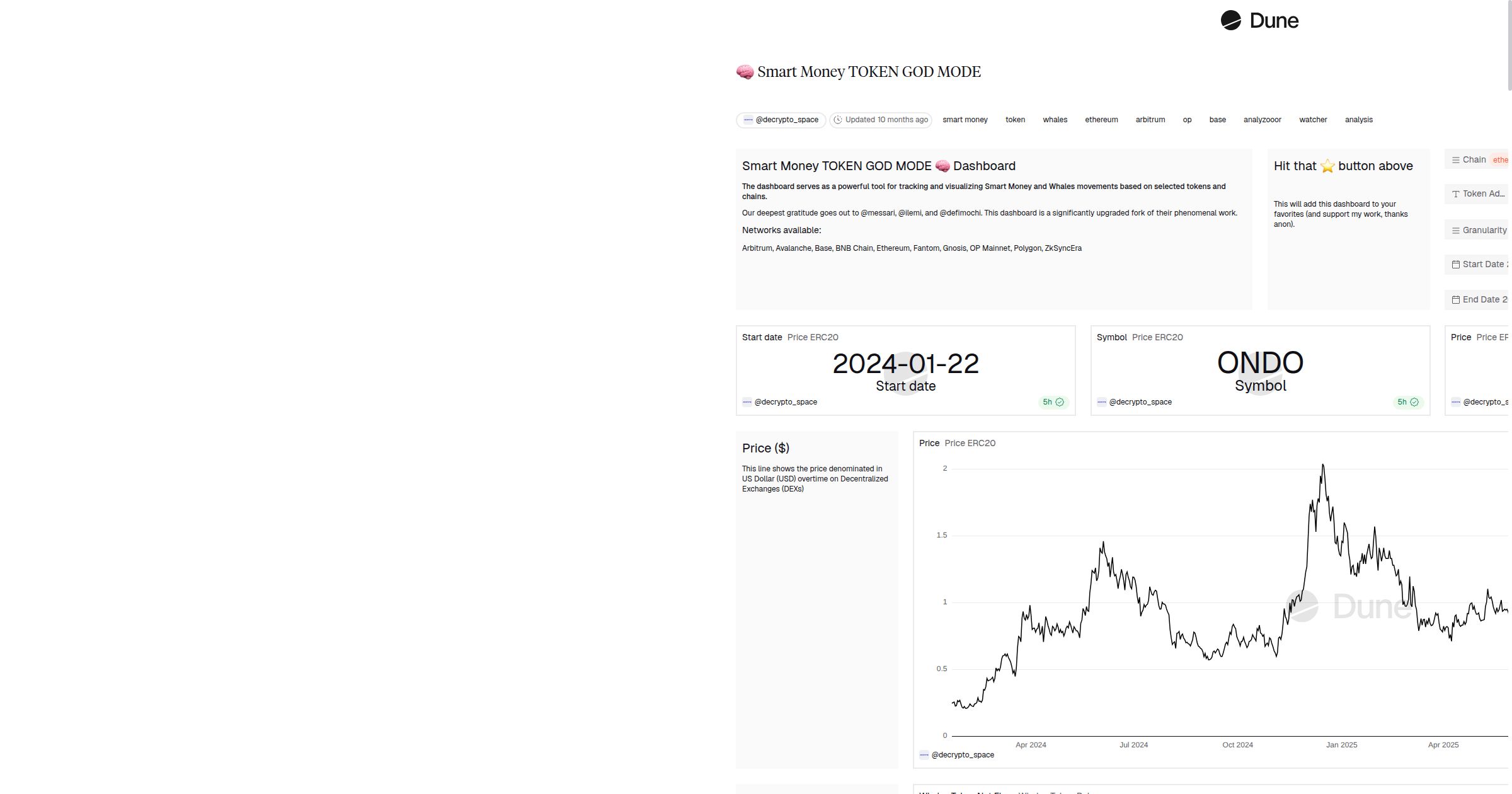Select the smart money tag

965,119
